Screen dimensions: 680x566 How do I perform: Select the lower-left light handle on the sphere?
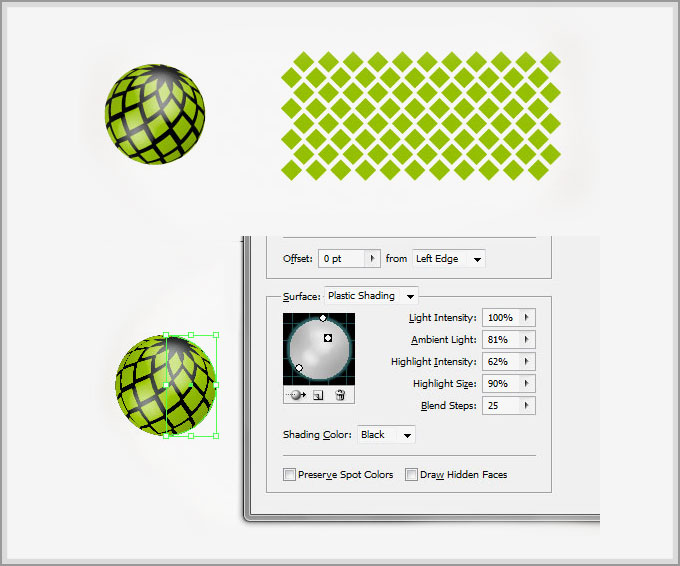[299, 368]
